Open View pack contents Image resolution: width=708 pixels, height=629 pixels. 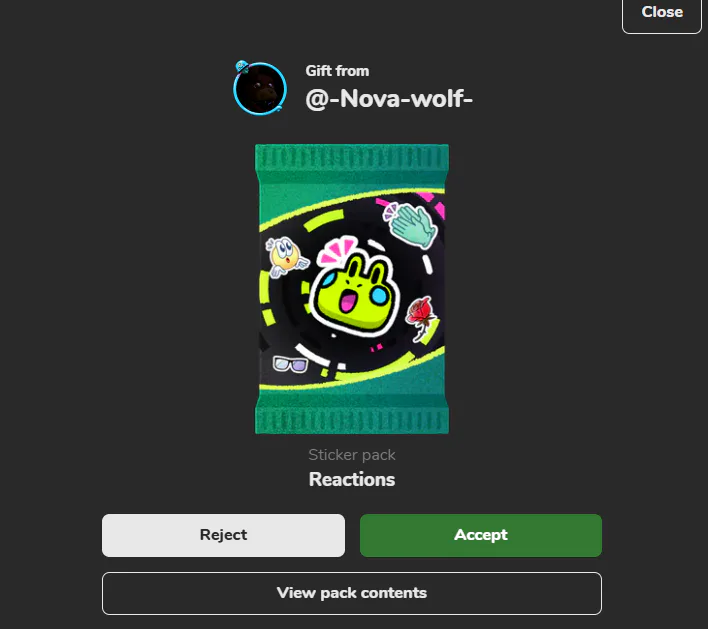pos(352,593)
